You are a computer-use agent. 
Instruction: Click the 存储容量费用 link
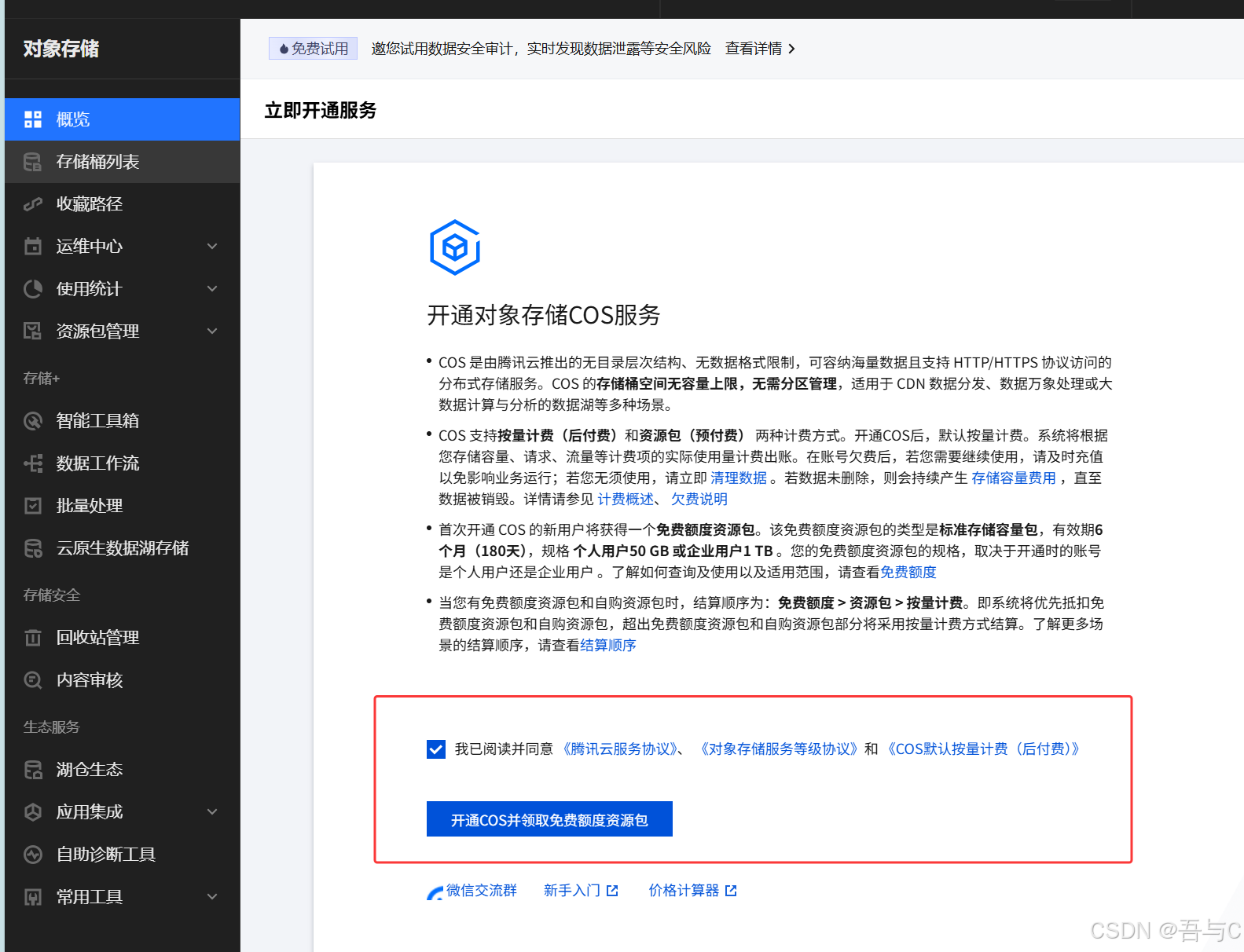tap(1014, 478)
